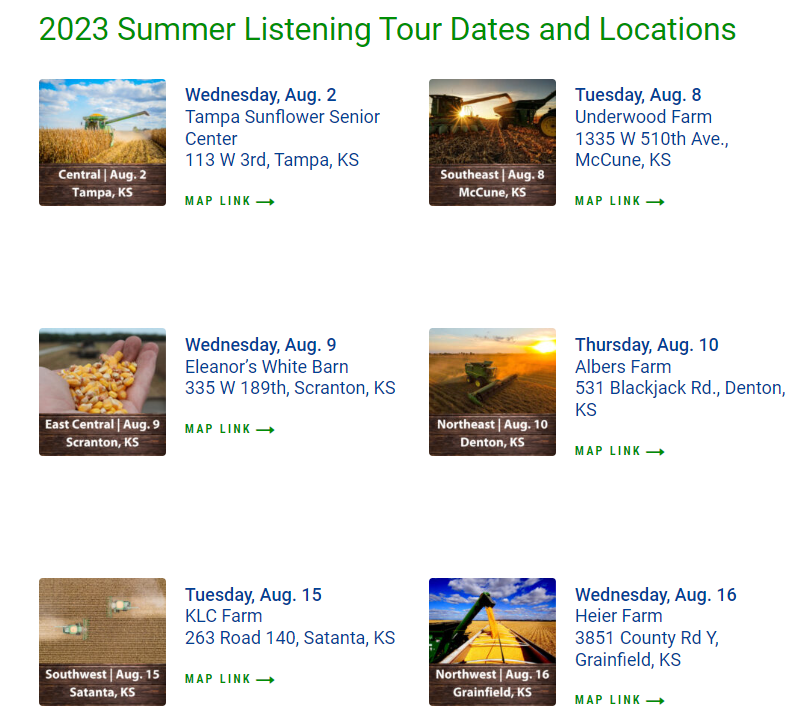
Task: Open the Northeast Aug. 10 Denton thumbnail
Action: coord(492,392)
